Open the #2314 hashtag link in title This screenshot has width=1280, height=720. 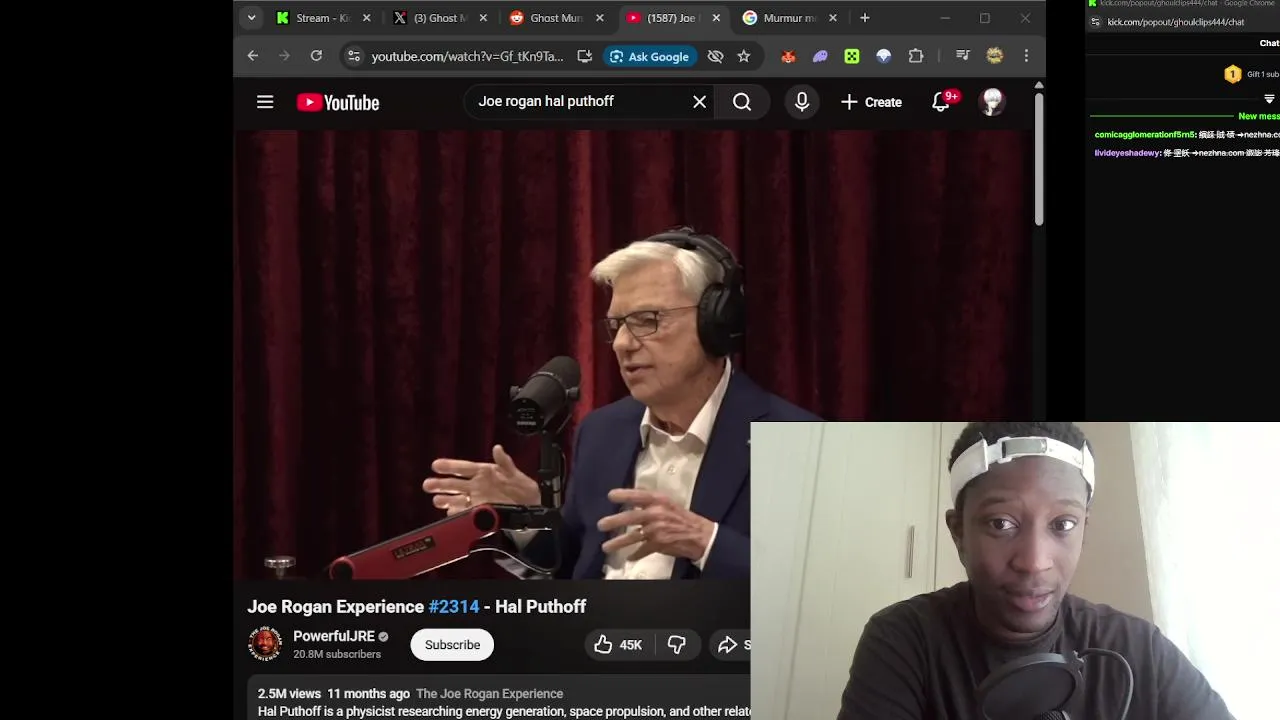[454, 607]
